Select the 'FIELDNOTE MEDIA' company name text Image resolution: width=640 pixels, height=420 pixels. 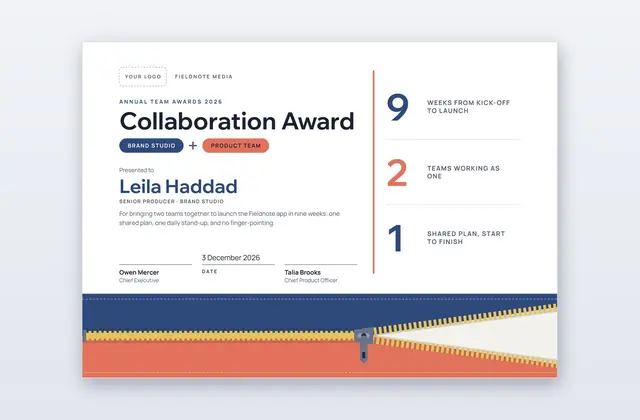coord(204,76)
